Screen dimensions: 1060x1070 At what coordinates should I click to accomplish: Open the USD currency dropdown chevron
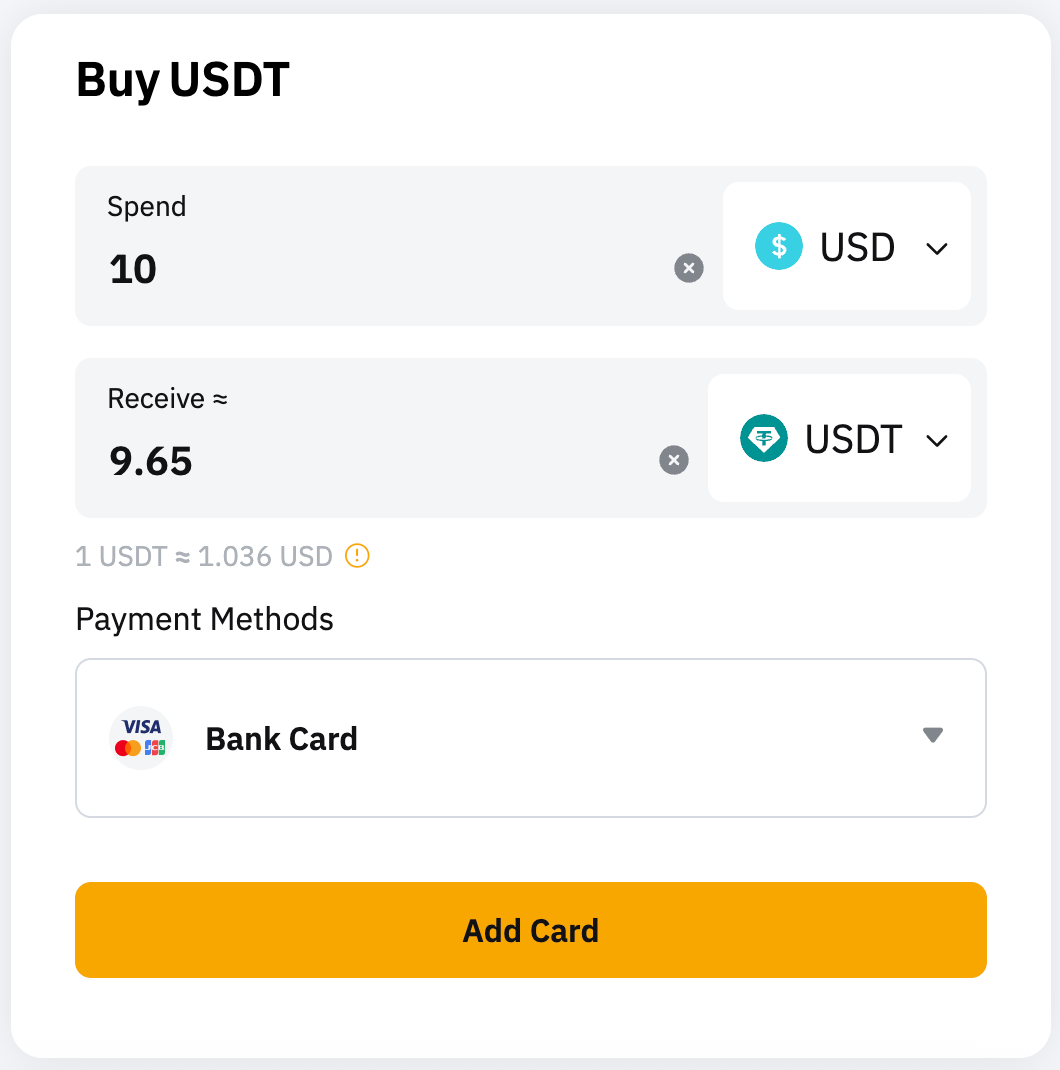coord(937,248)
